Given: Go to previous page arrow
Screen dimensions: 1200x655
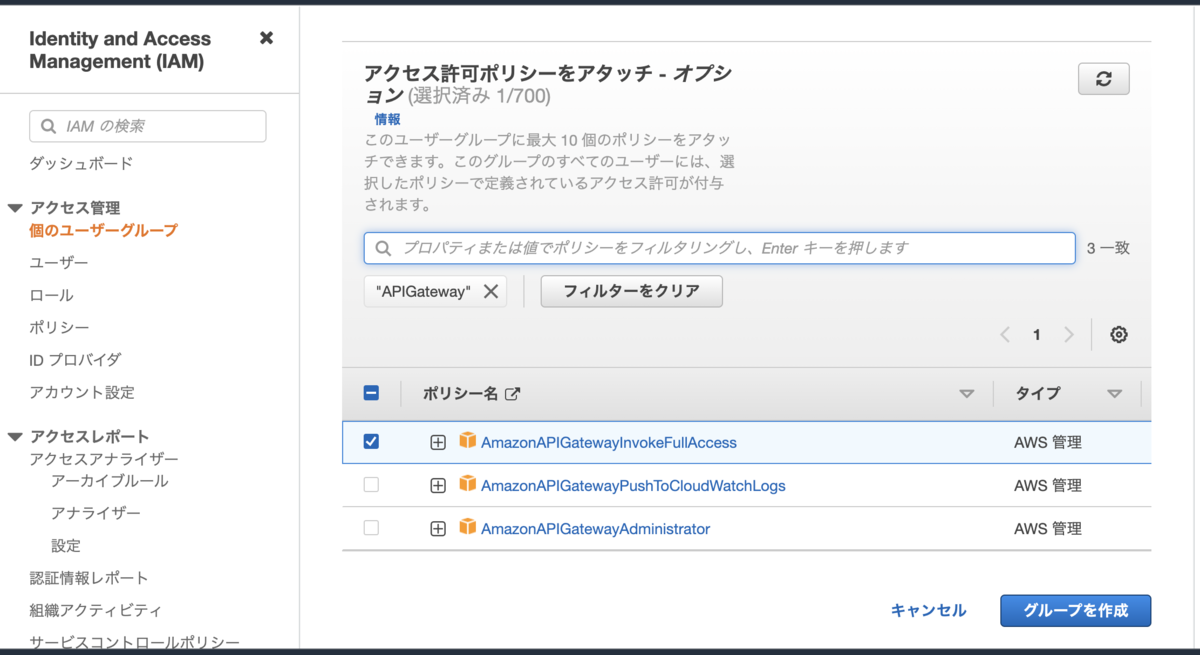Looking at the screenshot, I should 1005,335.
